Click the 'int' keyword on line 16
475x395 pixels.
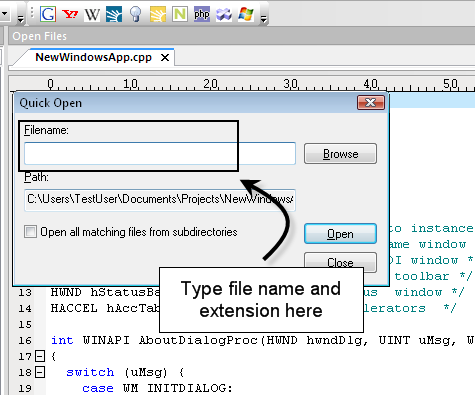click(x=62, y=340)
